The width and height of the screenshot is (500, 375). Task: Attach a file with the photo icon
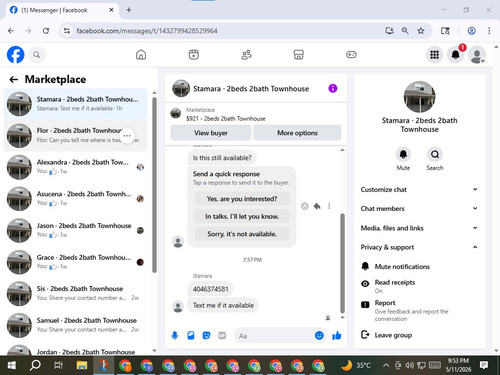191,335
